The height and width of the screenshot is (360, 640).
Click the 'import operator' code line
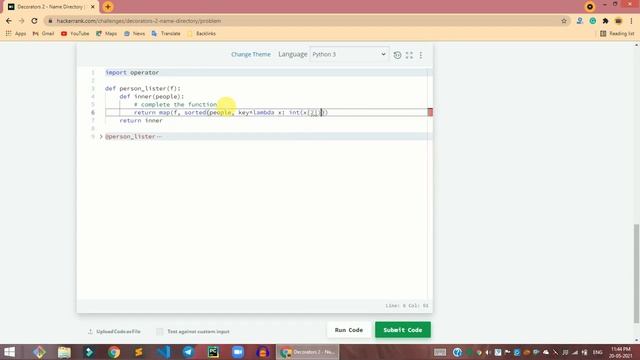pyautogui.click(x=132, y=72)
